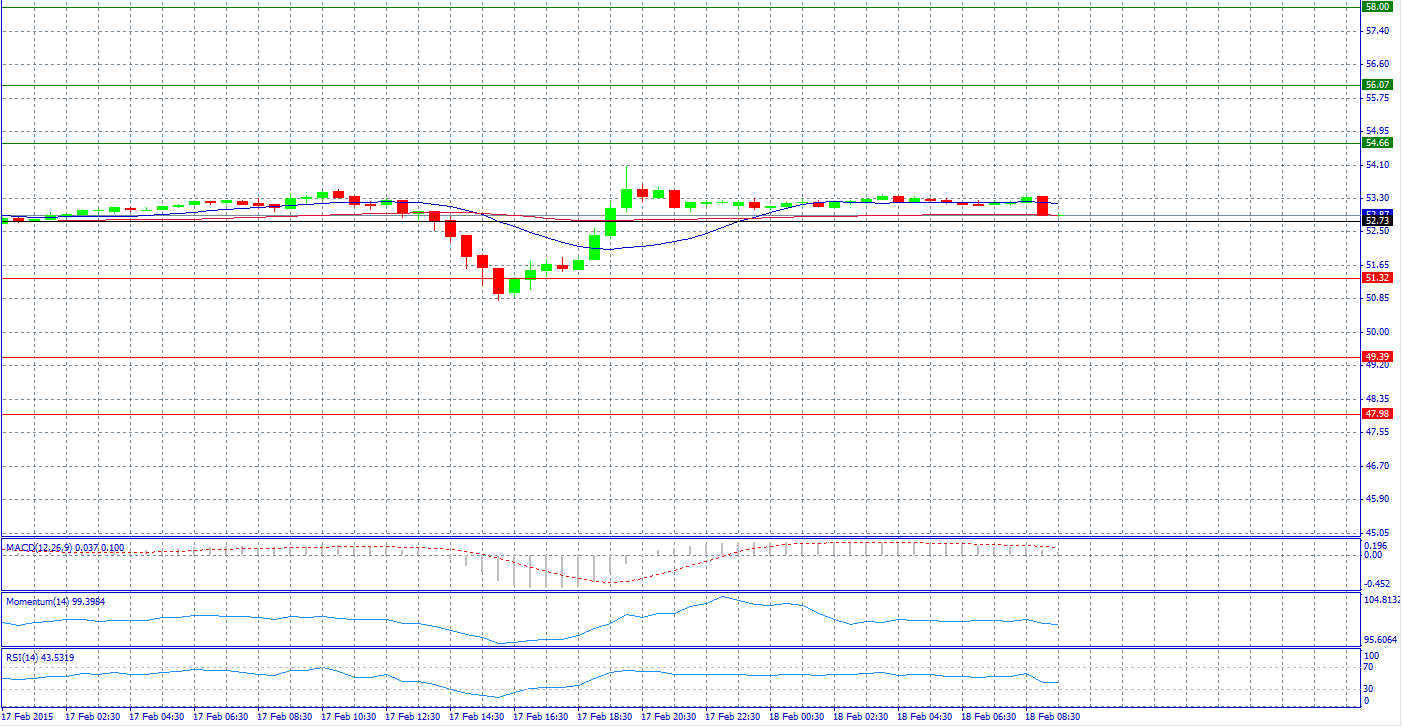
Task: Click the 17 Feb 22:30 time label
Action: tap(733, 717)
